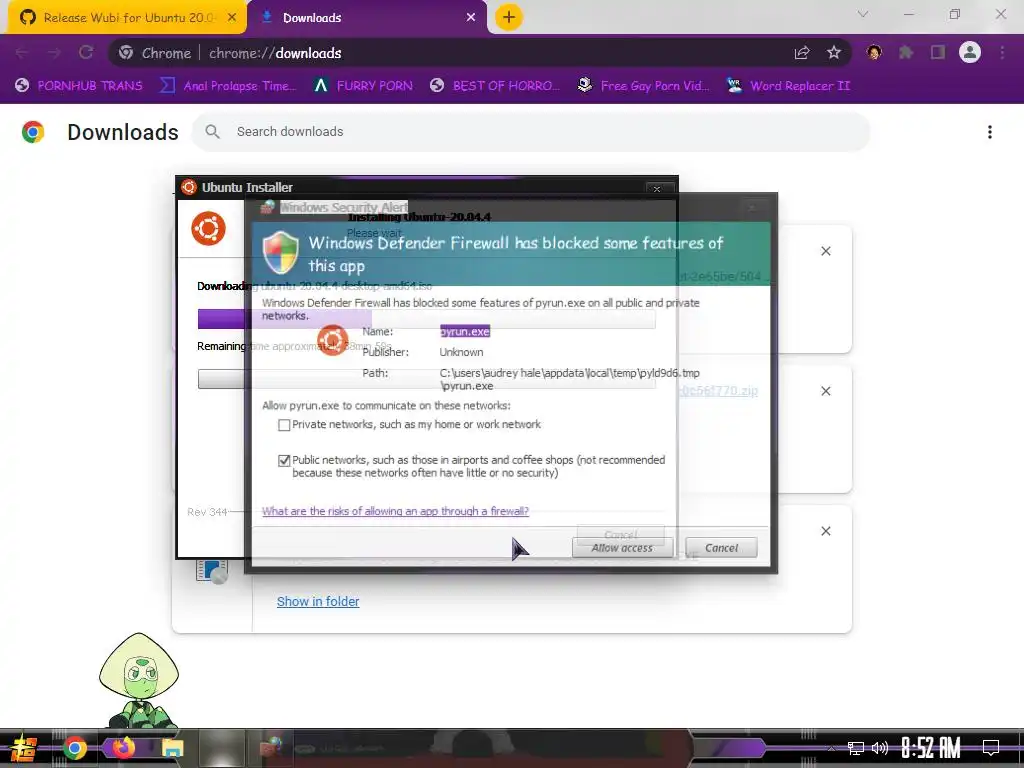The image size is (1024, 768).
Task: Click the network icon in system tray
Action: point(856,748)
